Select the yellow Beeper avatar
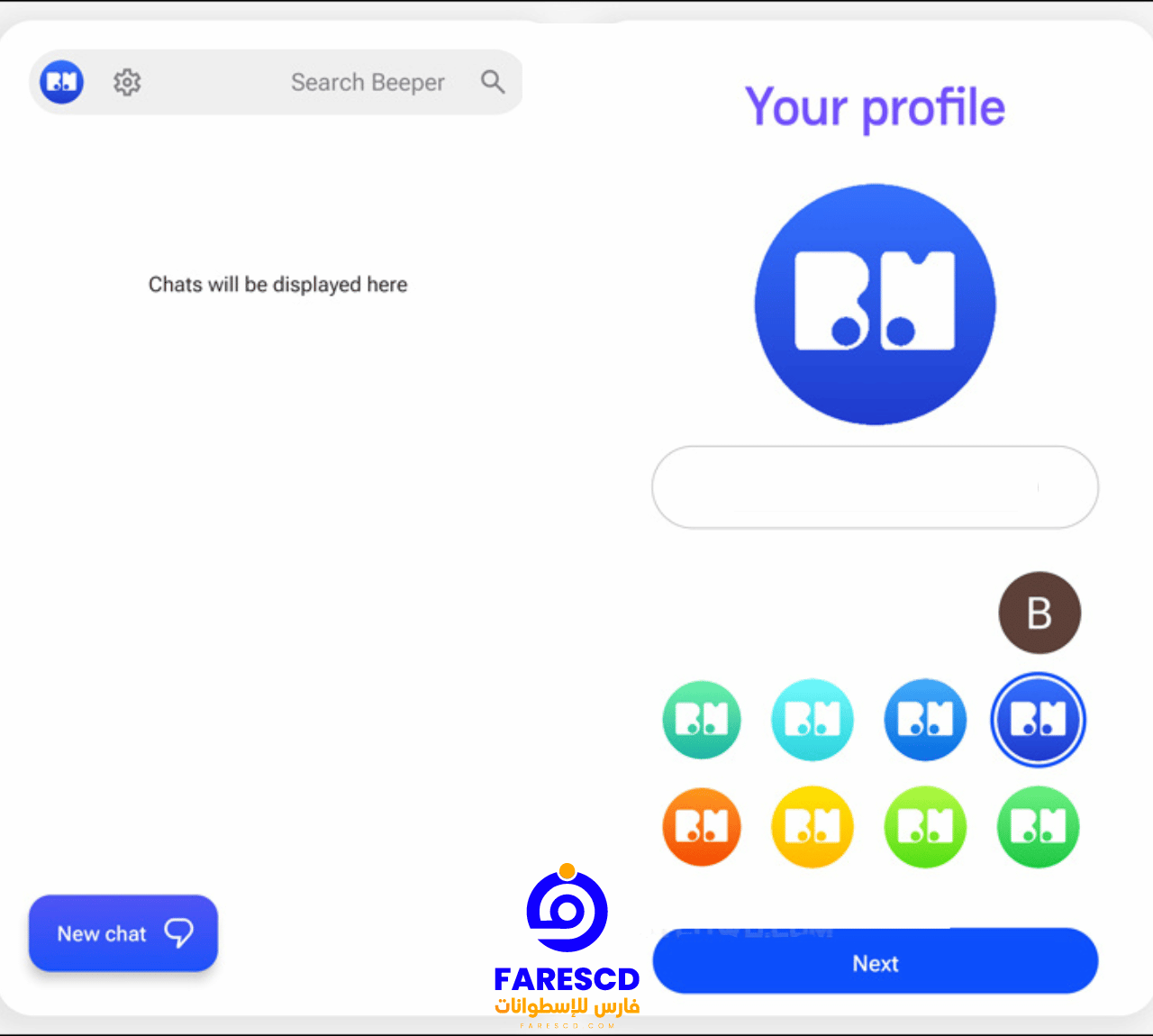Image resolution: width=1153 pixels, height=1036 pixels. click(x=813, y=826)
